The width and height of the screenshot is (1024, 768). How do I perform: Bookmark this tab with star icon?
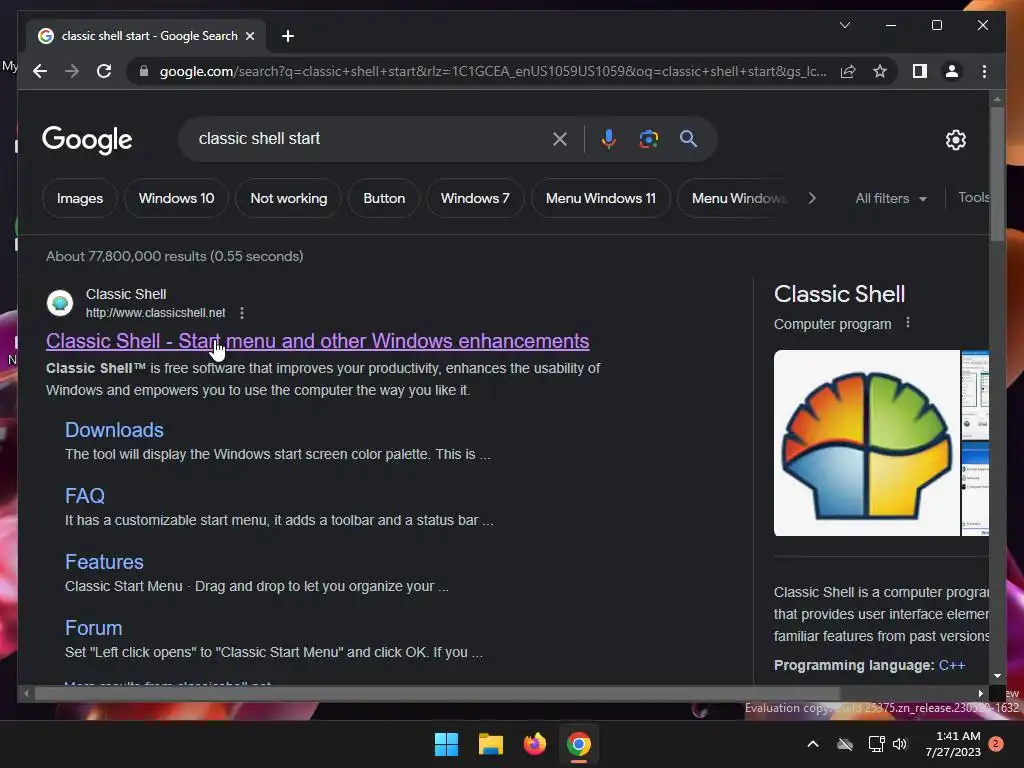point(880,71)
